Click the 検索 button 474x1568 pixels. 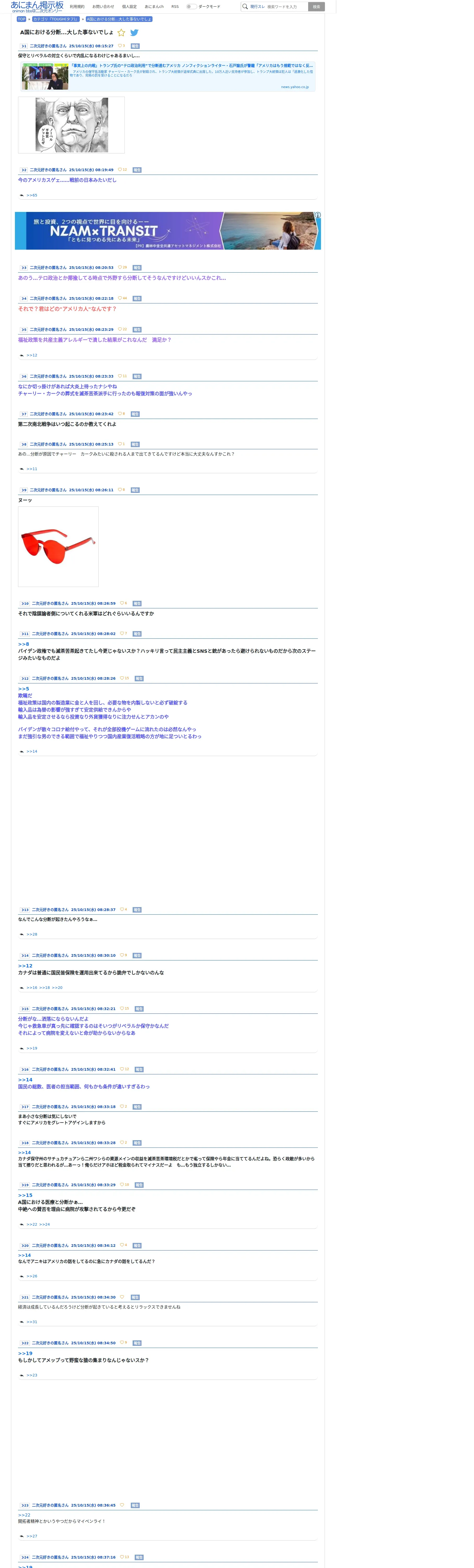(x=316, y=7)
